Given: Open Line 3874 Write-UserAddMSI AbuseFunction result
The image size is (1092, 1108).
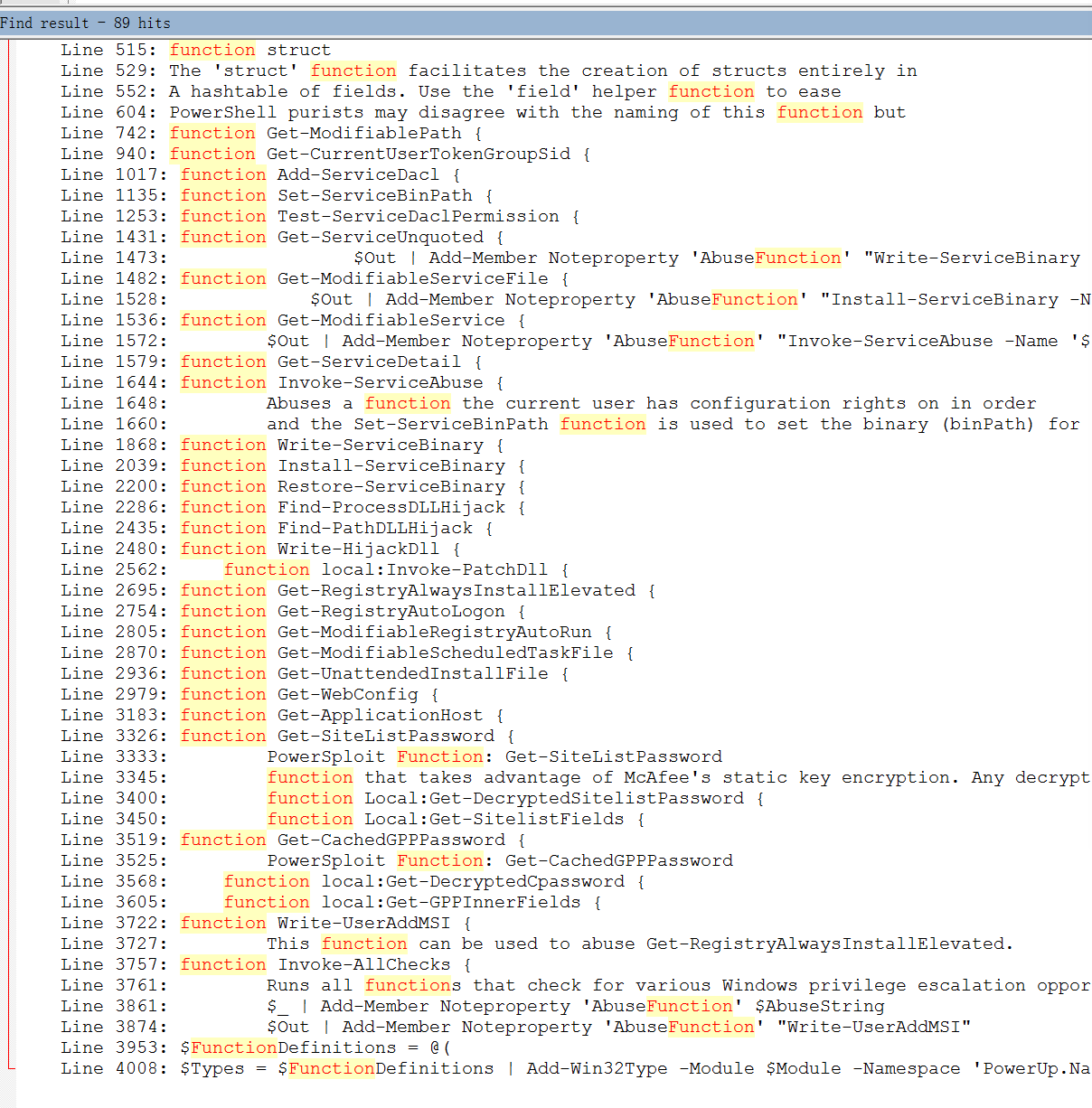Looking at the screenshot, I should click(516, 1027).
